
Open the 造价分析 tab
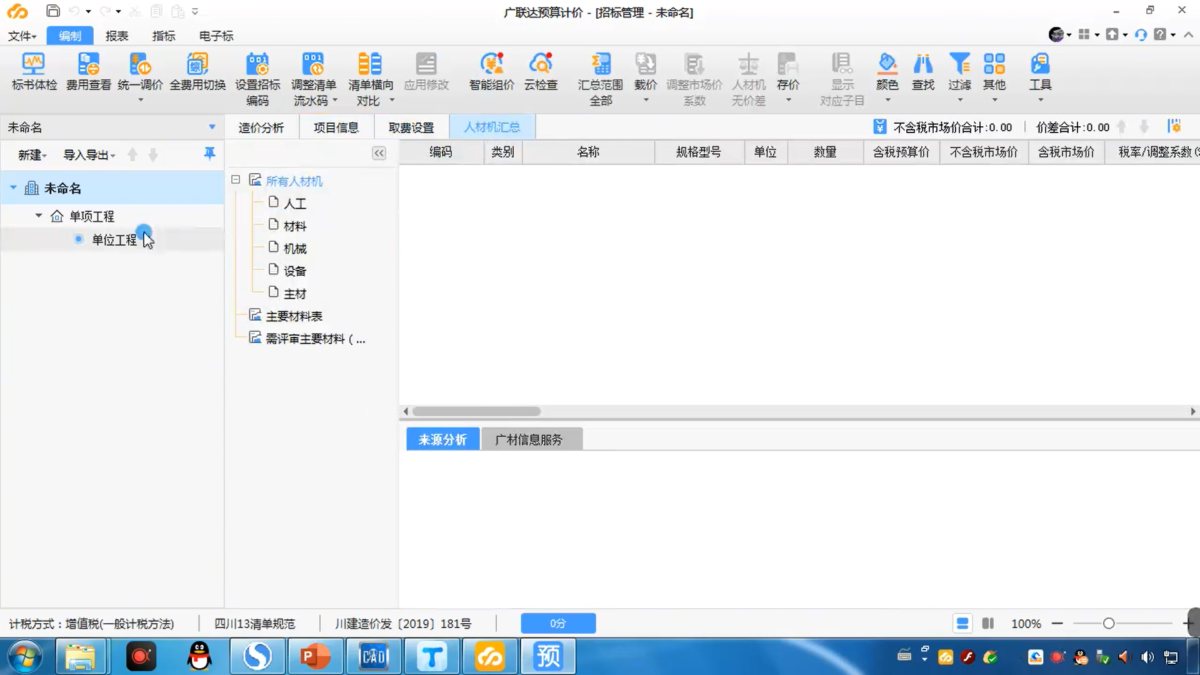click(261, 127)
